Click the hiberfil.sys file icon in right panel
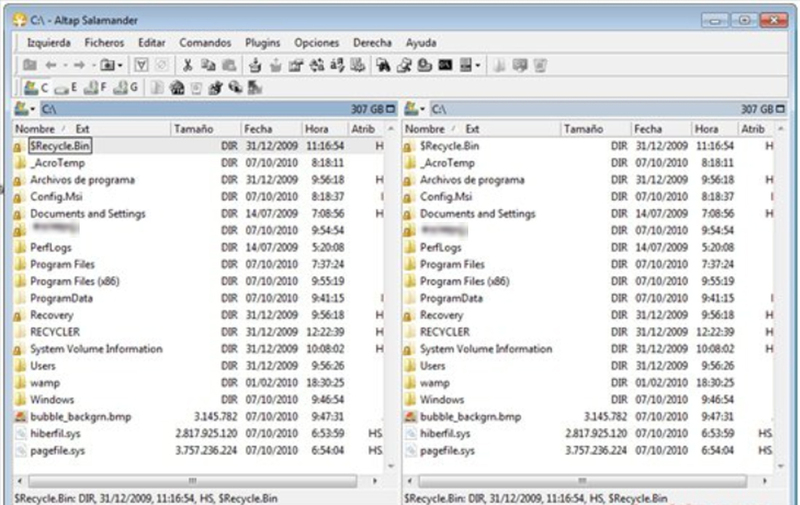800x505 pixels. pyautogui.click(x=410, y=434)
